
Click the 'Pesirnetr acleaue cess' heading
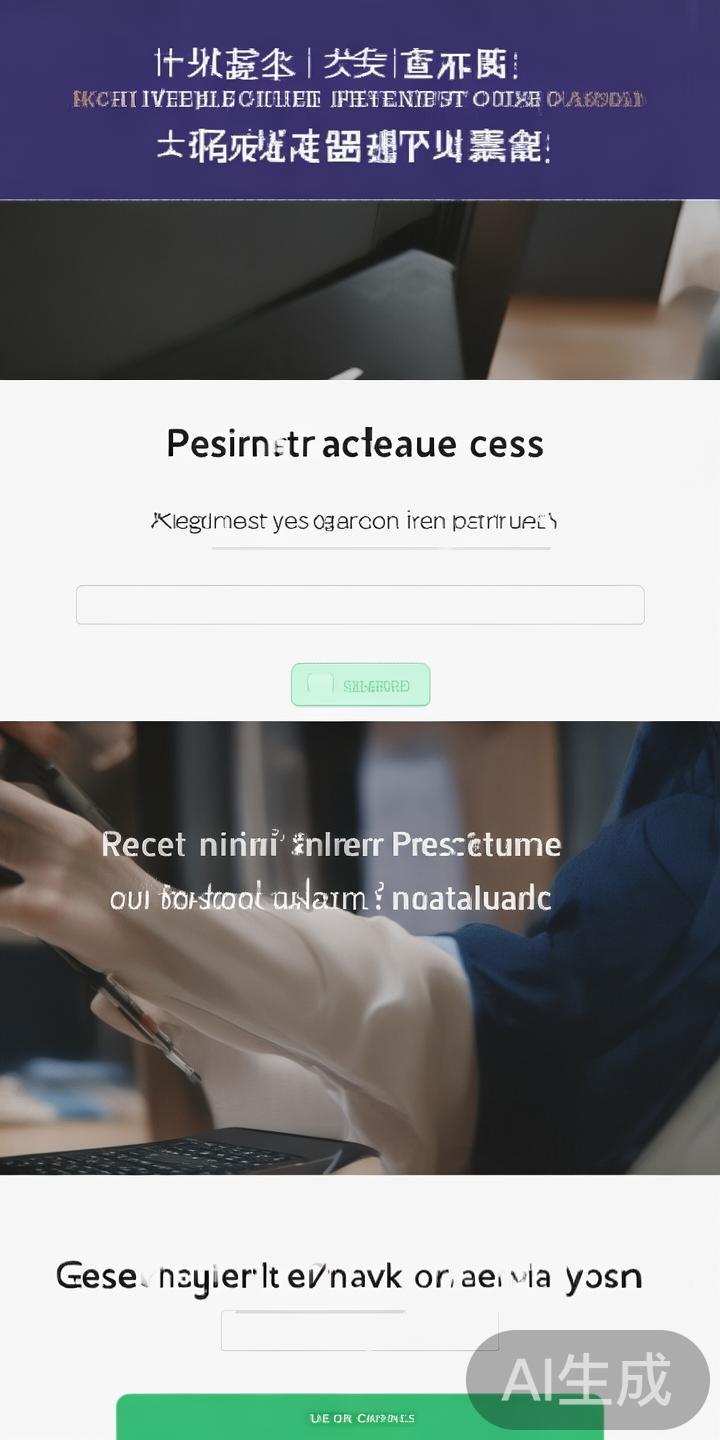coord(355,443)
